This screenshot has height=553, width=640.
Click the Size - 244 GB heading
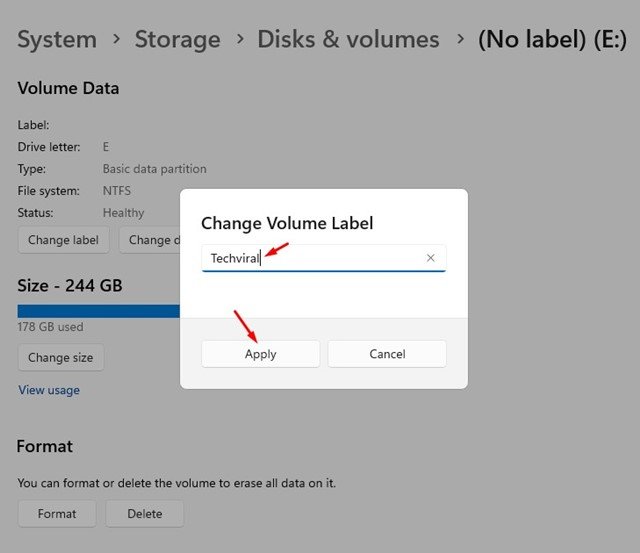(x=70, y=286)
